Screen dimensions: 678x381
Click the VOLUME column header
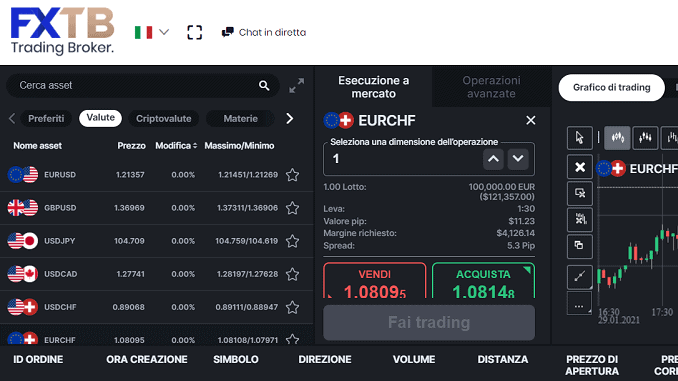coord(414,359)
